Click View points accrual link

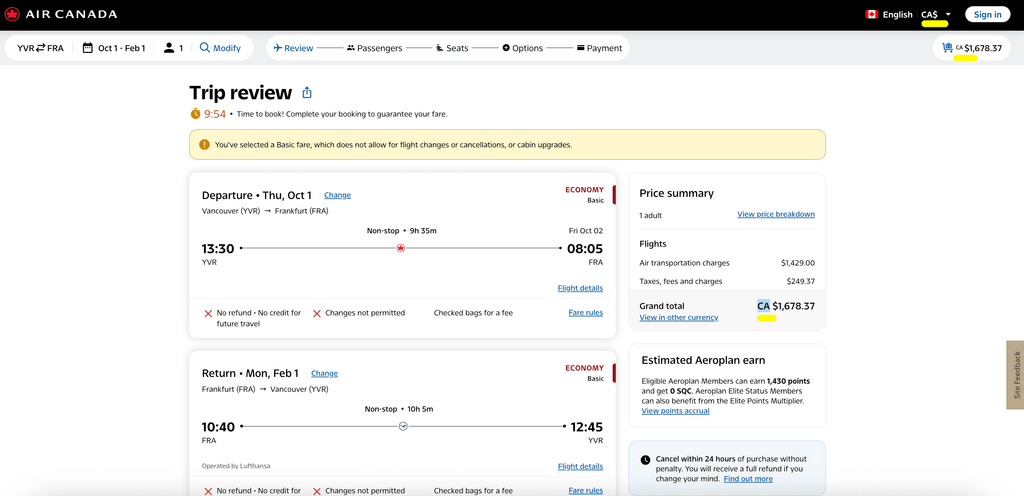pos(675,411)
